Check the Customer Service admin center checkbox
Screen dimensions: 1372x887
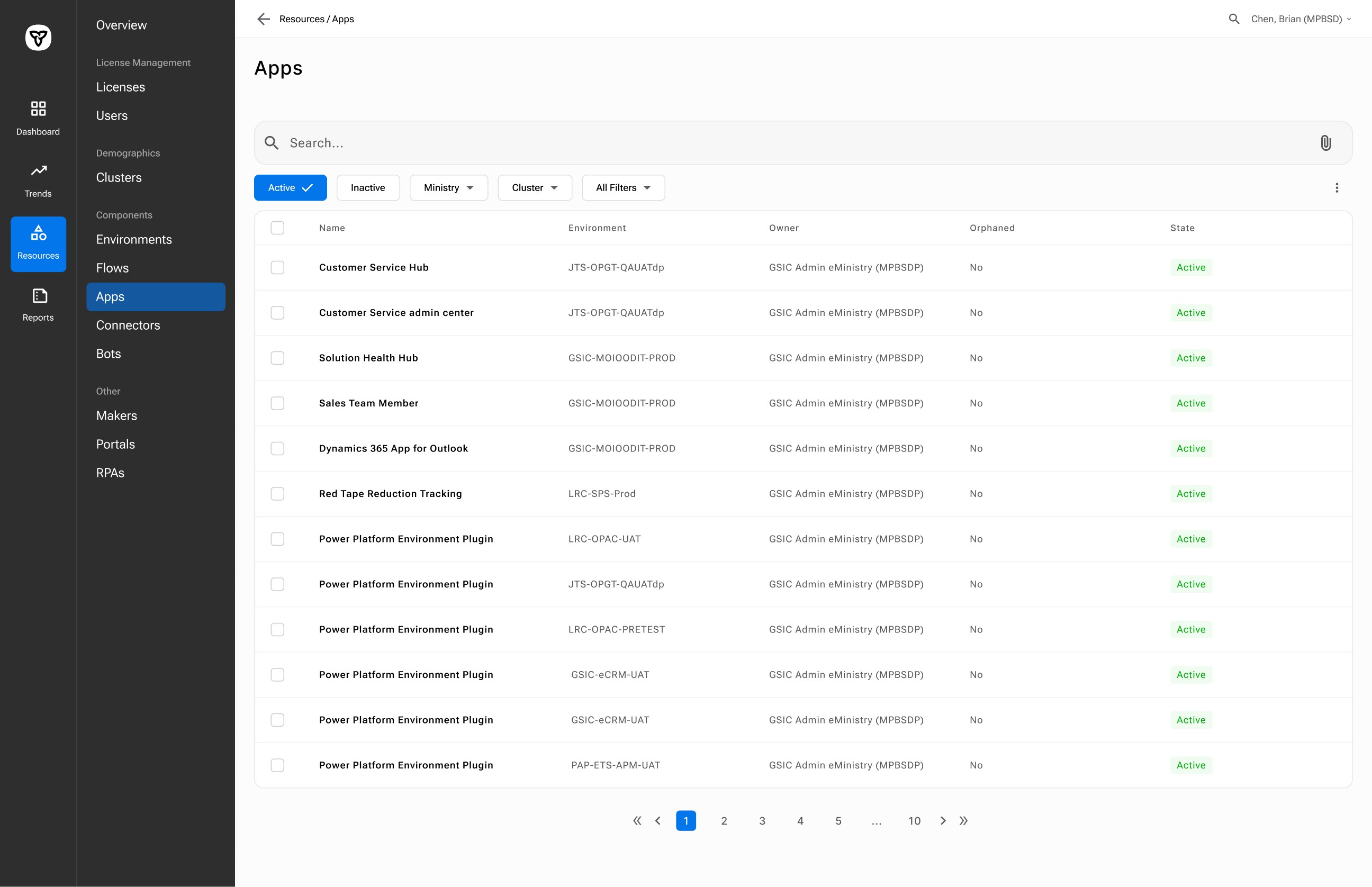point(277,313)
